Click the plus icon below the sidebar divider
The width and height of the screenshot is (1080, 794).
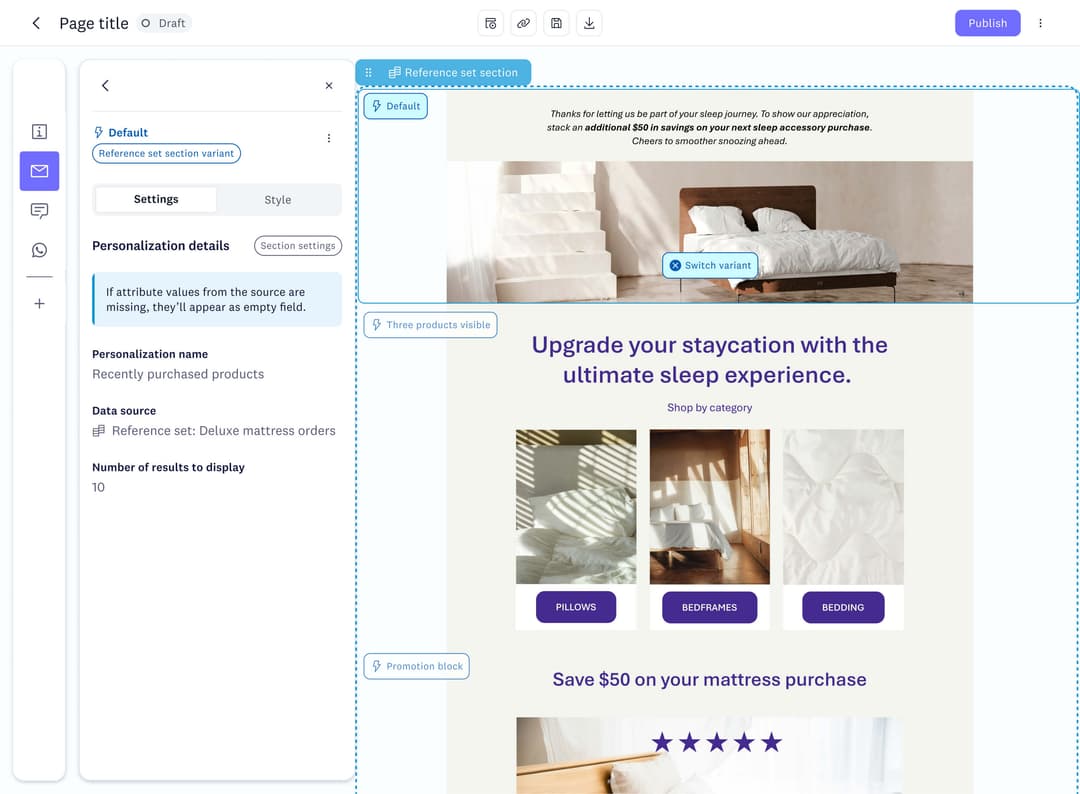pos(39,302)
